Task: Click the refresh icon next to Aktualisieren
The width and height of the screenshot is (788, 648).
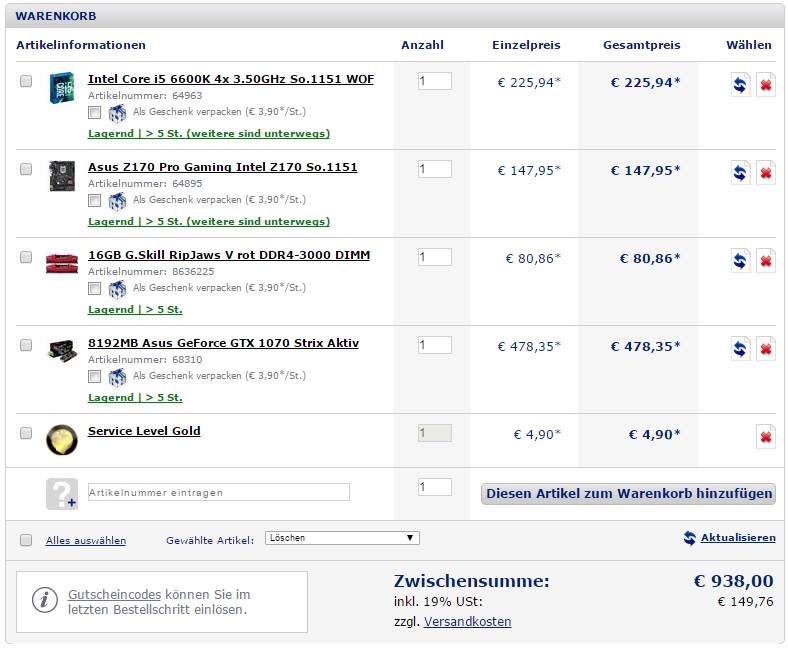Action: click(x=690, y=538)
